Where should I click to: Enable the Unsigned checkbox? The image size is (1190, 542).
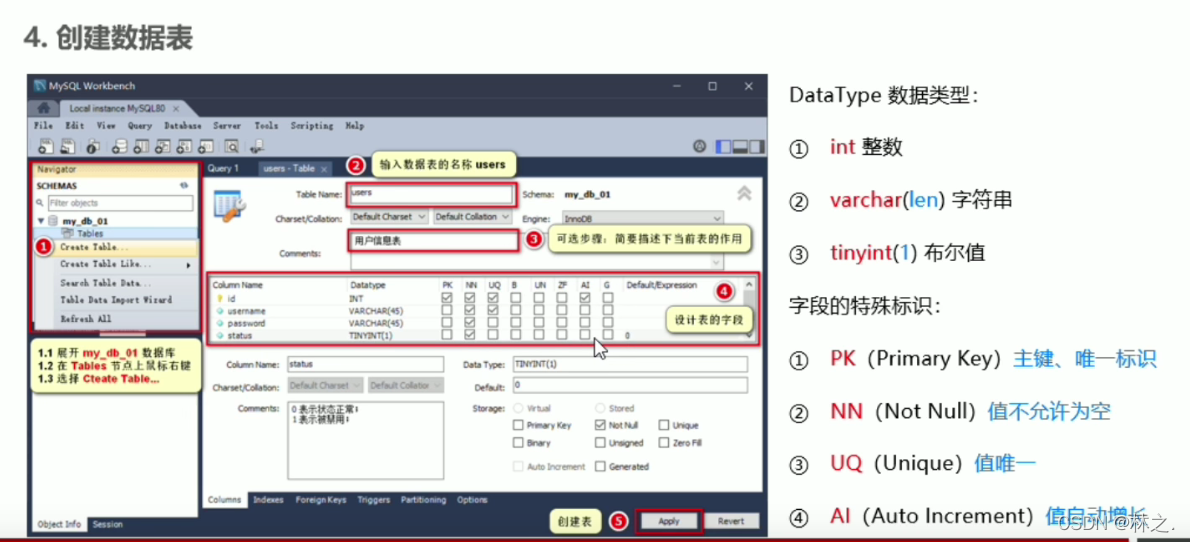point(601,443)
